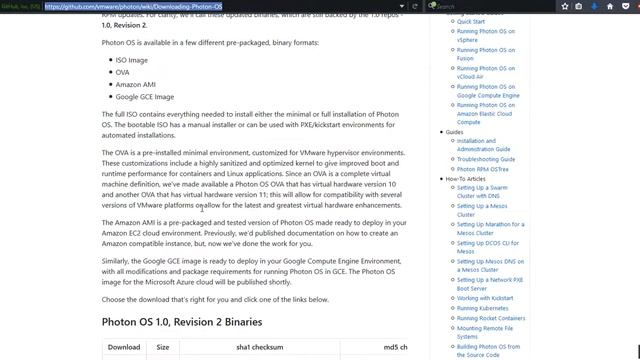This screenshot has width=640, height=360.
Task: Go to the Firefox home page icon
Action: (x=610, y=6)
